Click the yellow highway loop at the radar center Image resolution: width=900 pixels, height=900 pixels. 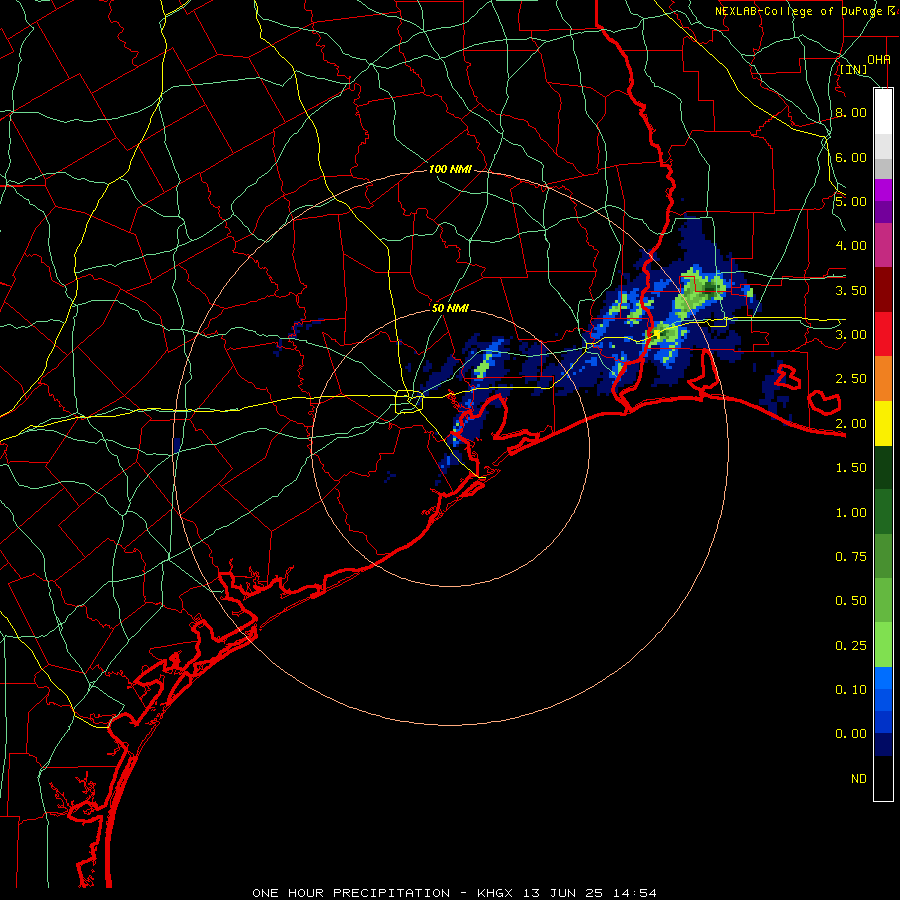pos(409,401)
